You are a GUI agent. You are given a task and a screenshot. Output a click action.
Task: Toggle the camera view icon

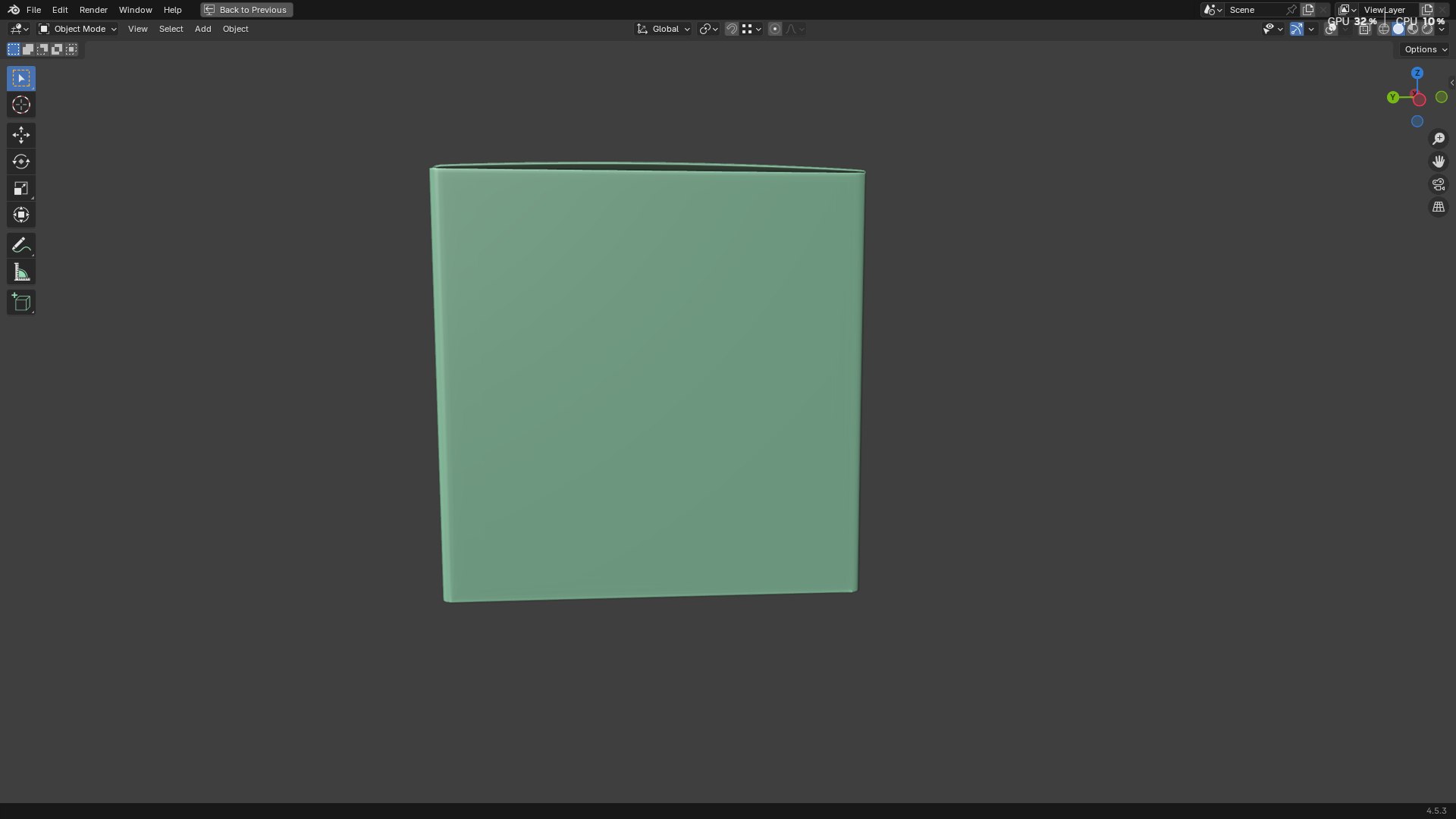[1439, 184]
